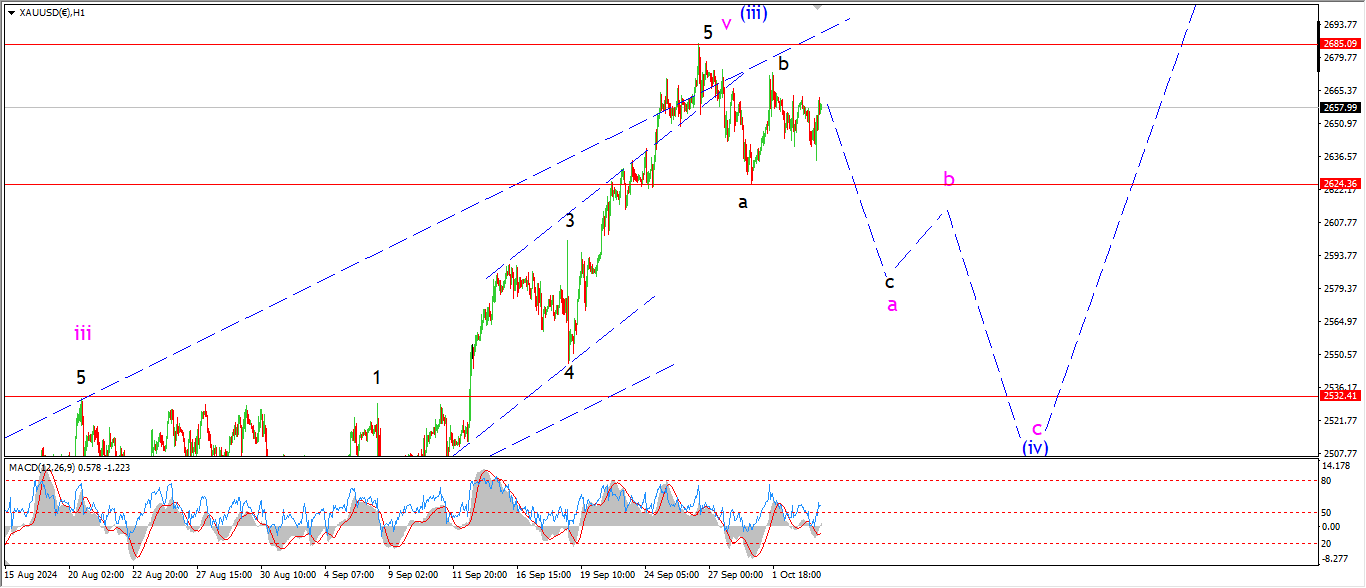
Task: Click the blue (iii) wave label
Action: click(754, 13)
